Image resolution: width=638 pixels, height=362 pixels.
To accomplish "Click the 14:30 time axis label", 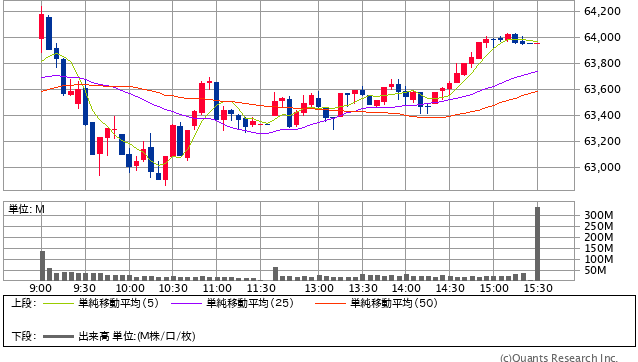I will coord(450,288).
